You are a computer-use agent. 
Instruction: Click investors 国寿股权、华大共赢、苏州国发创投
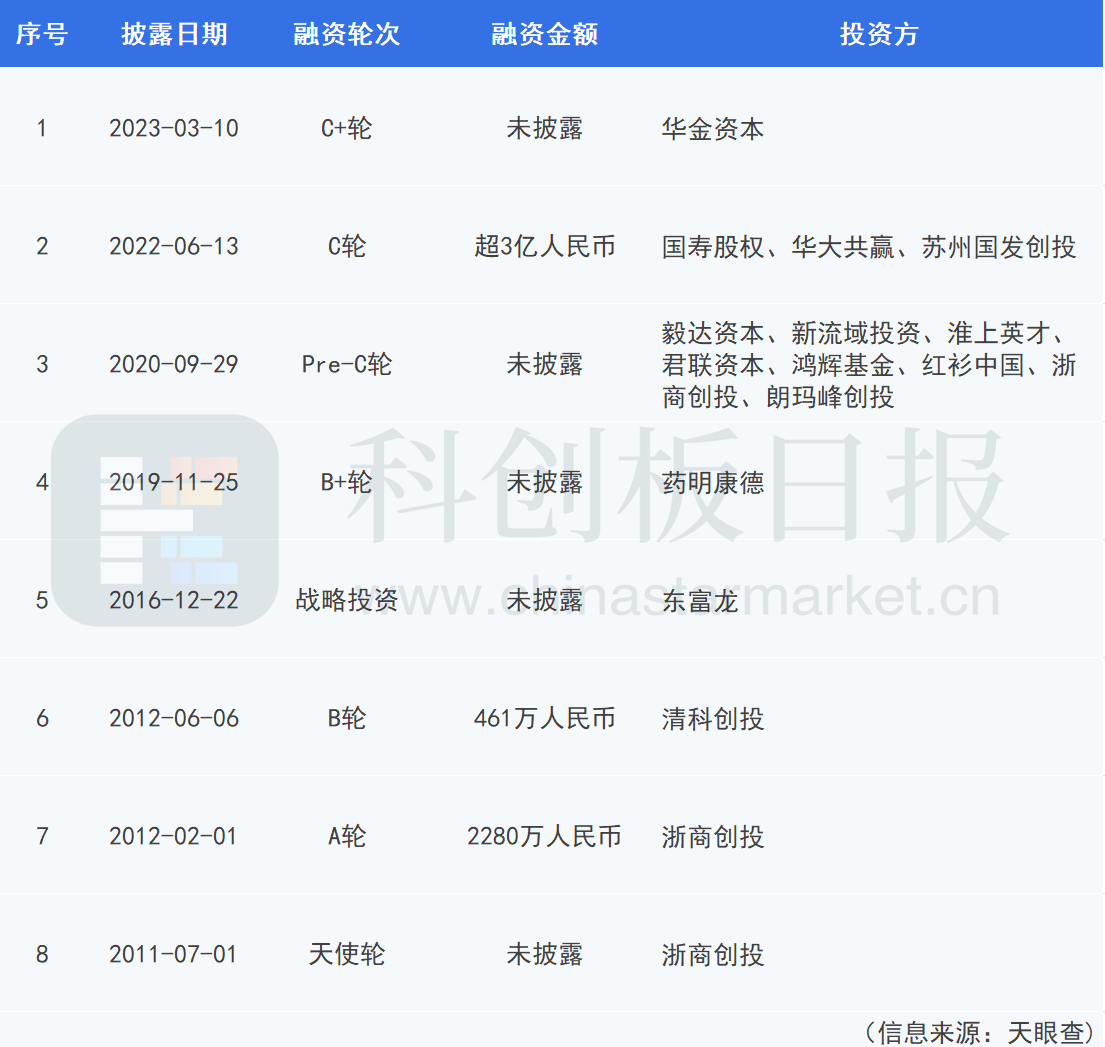869,247
